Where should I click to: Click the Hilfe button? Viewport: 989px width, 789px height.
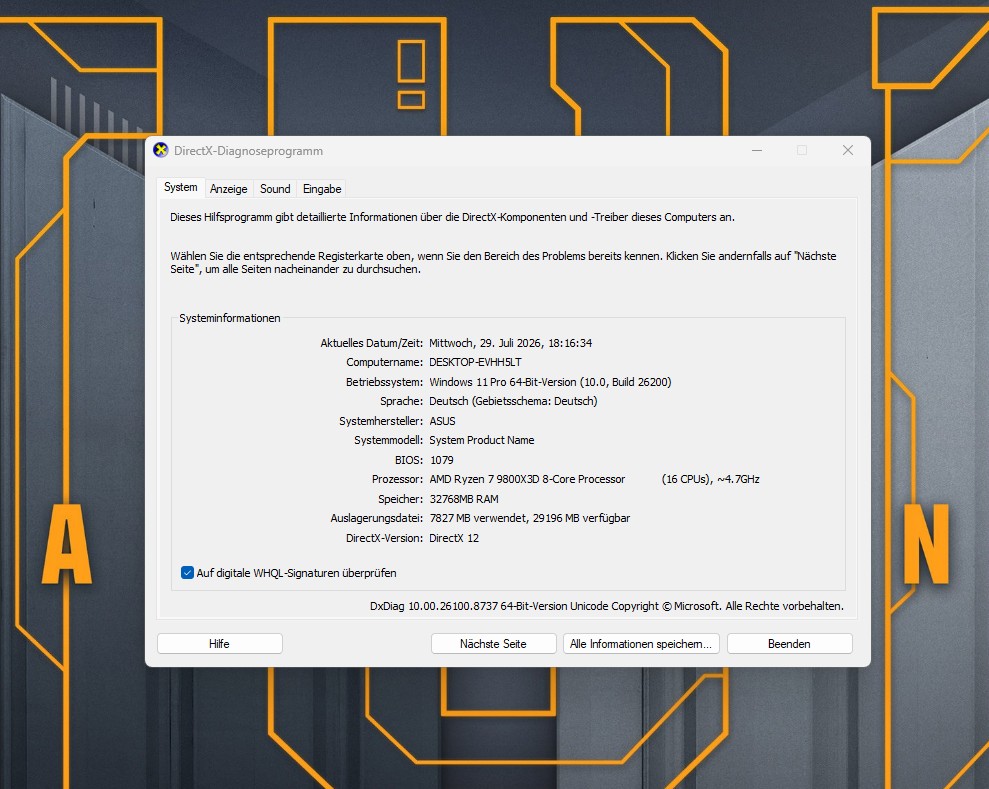(219, 644)
